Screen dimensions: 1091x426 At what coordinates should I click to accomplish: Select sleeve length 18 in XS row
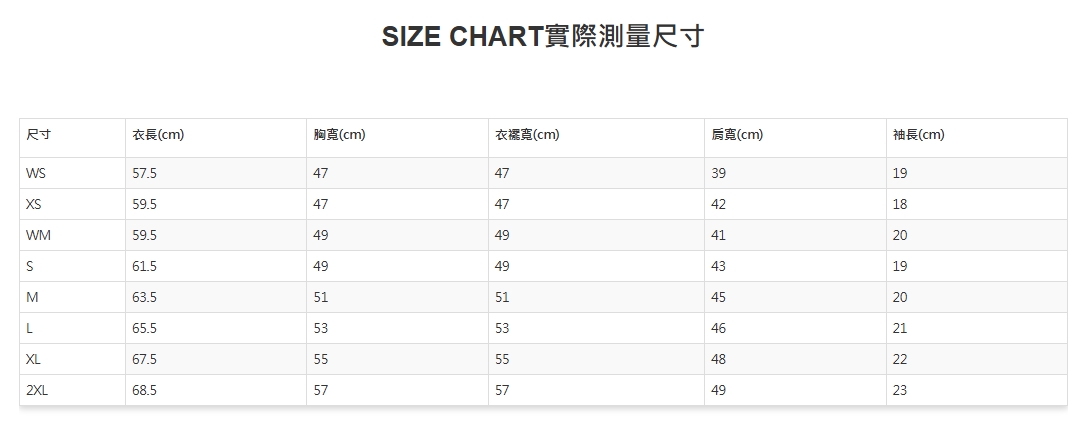pyautogui.click(x=900, y=204)
